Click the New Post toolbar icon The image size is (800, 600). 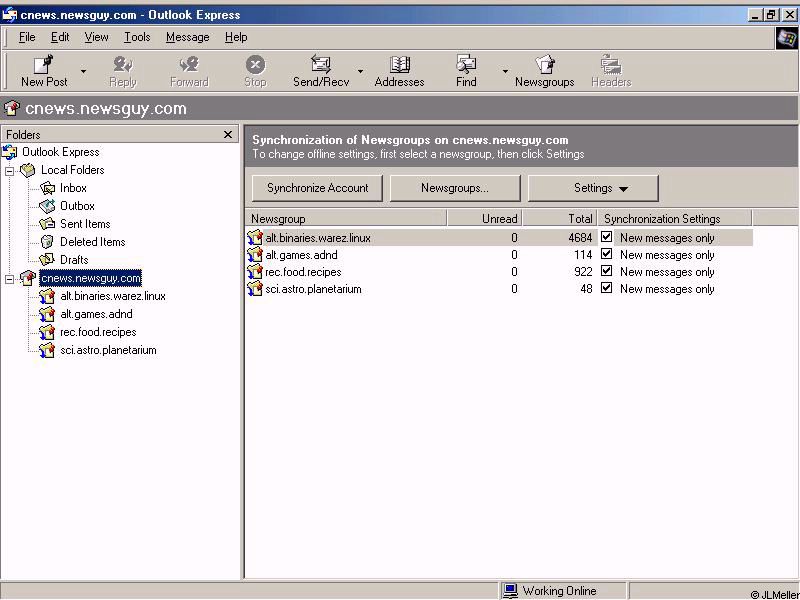pos(44,66)
